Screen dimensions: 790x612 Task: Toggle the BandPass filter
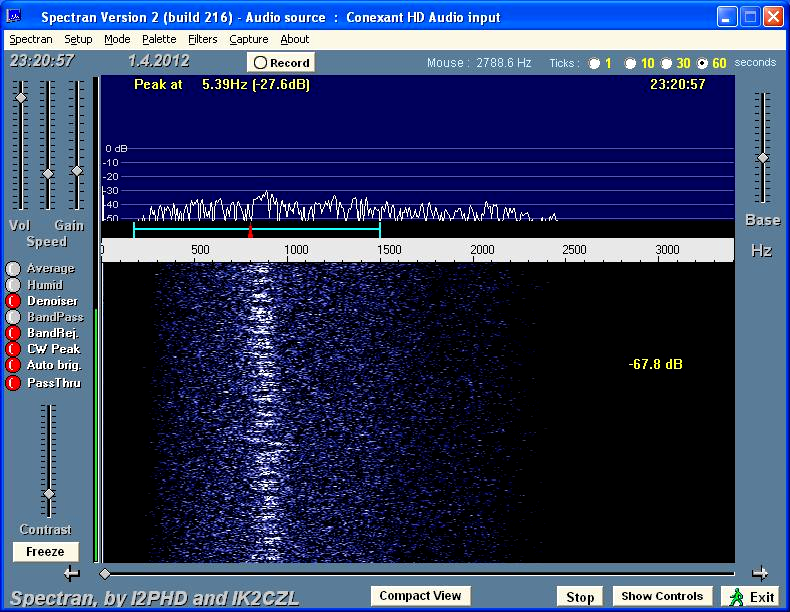[x=13, y=317]
